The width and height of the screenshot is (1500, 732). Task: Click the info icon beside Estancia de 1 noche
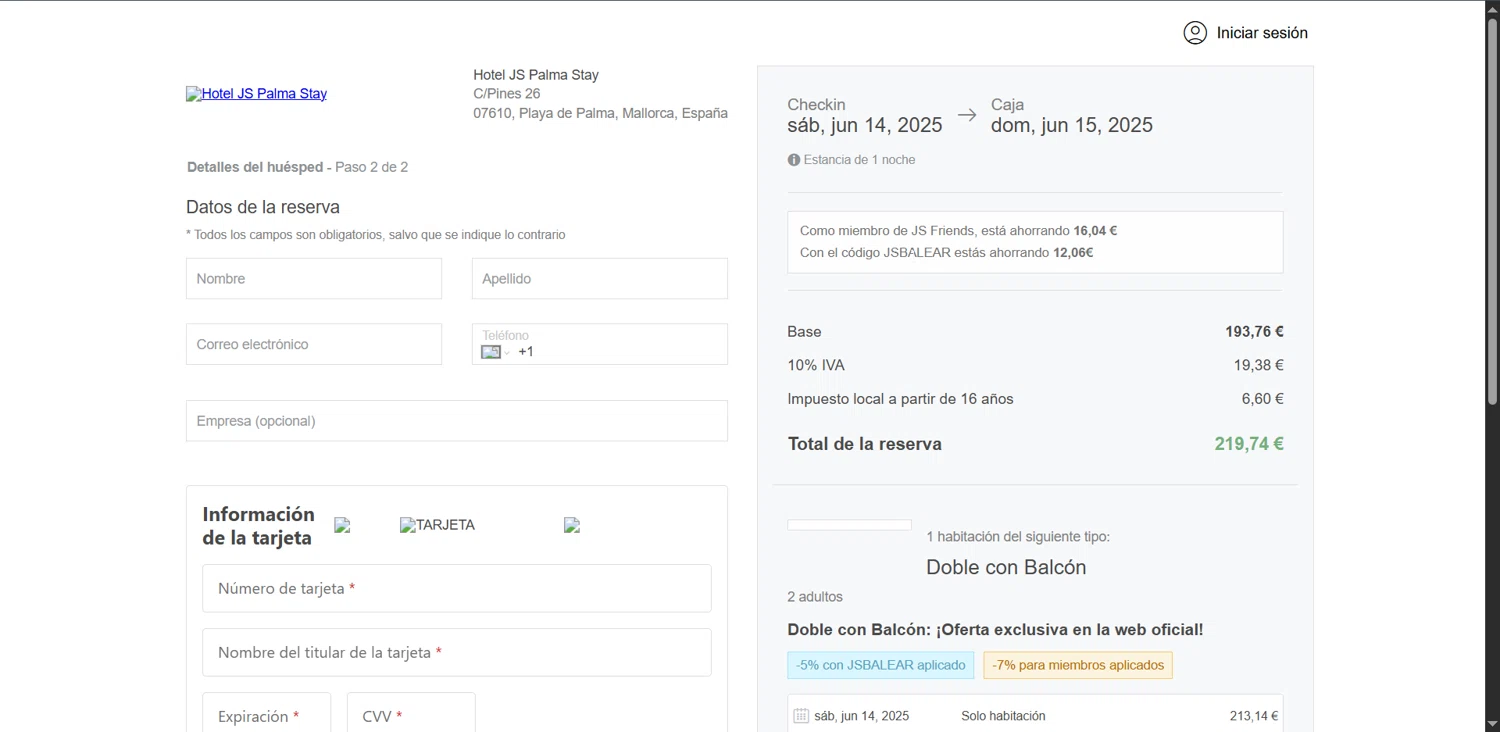point(794,160)
